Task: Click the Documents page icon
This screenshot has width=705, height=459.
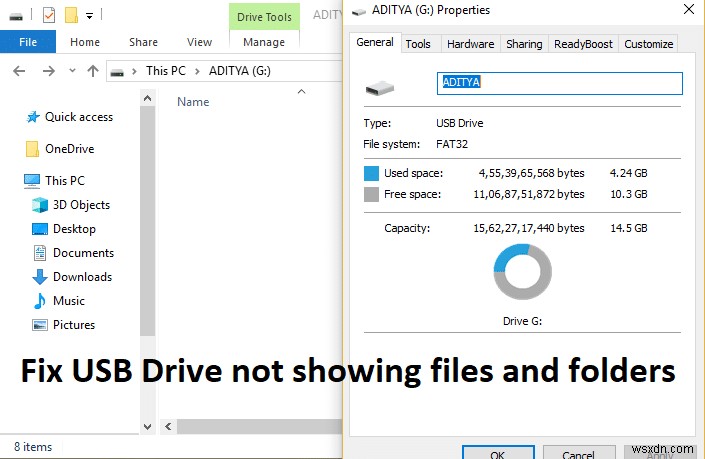Action: (40, 253)
